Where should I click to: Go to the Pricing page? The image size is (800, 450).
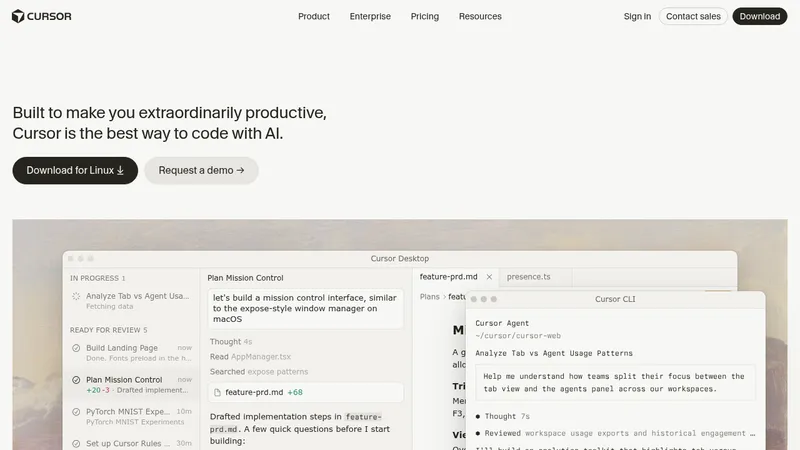pos(424,16)
